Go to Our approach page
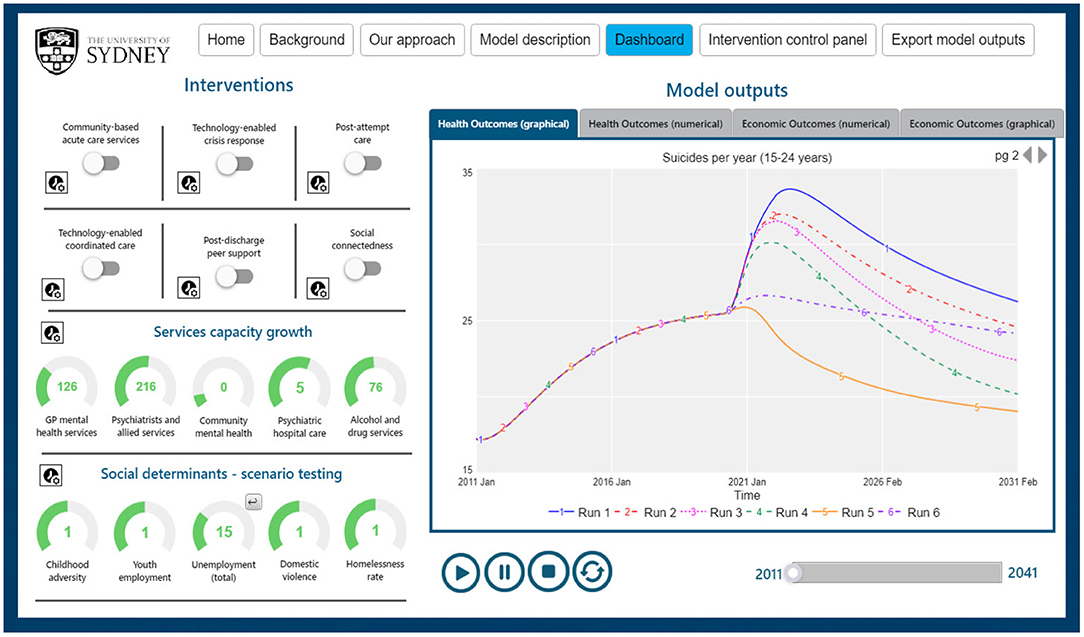1084x637 pixels. [x=412, y=40]
